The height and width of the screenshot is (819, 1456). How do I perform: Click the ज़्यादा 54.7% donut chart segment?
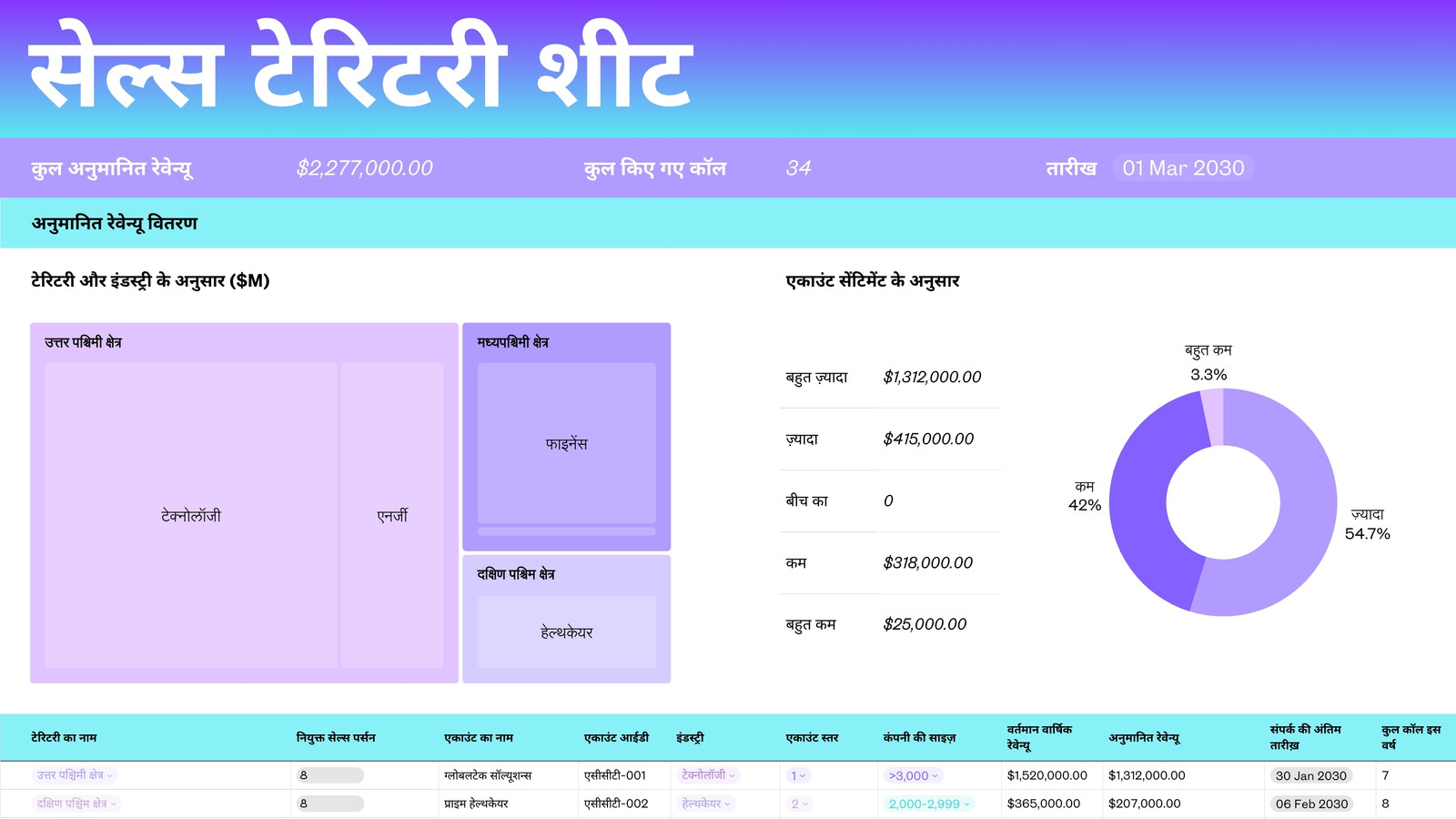pos(1292,510)
